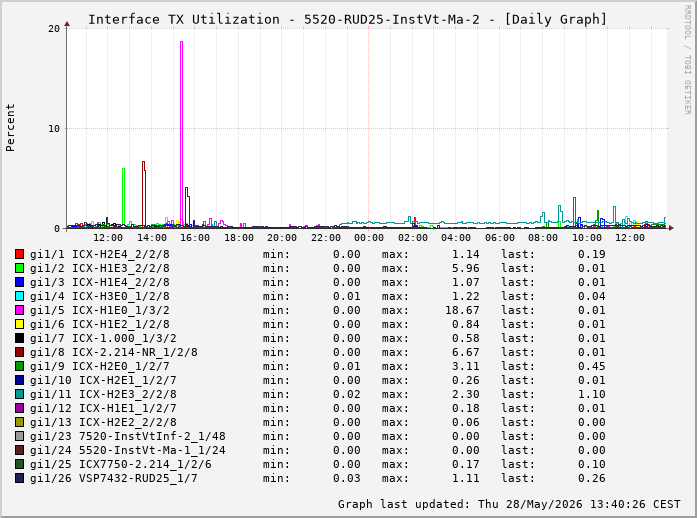Click the min value 0.03 for gi1/26

point(347,478)
